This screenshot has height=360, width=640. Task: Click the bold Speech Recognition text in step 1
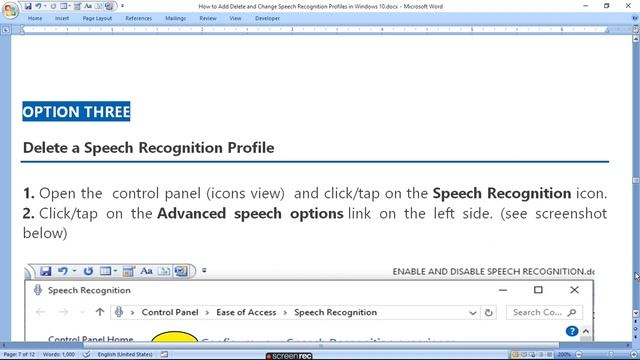click(502, 193)
